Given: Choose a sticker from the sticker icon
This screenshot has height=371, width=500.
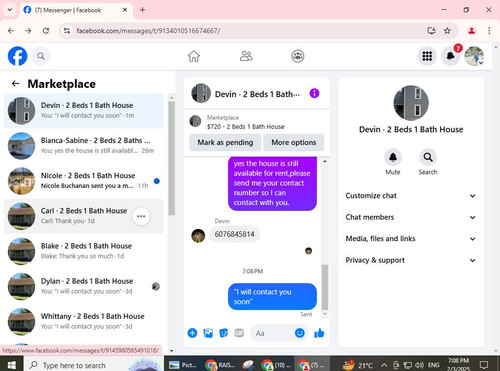Looking at the screenshot, I should pos(223,333).
